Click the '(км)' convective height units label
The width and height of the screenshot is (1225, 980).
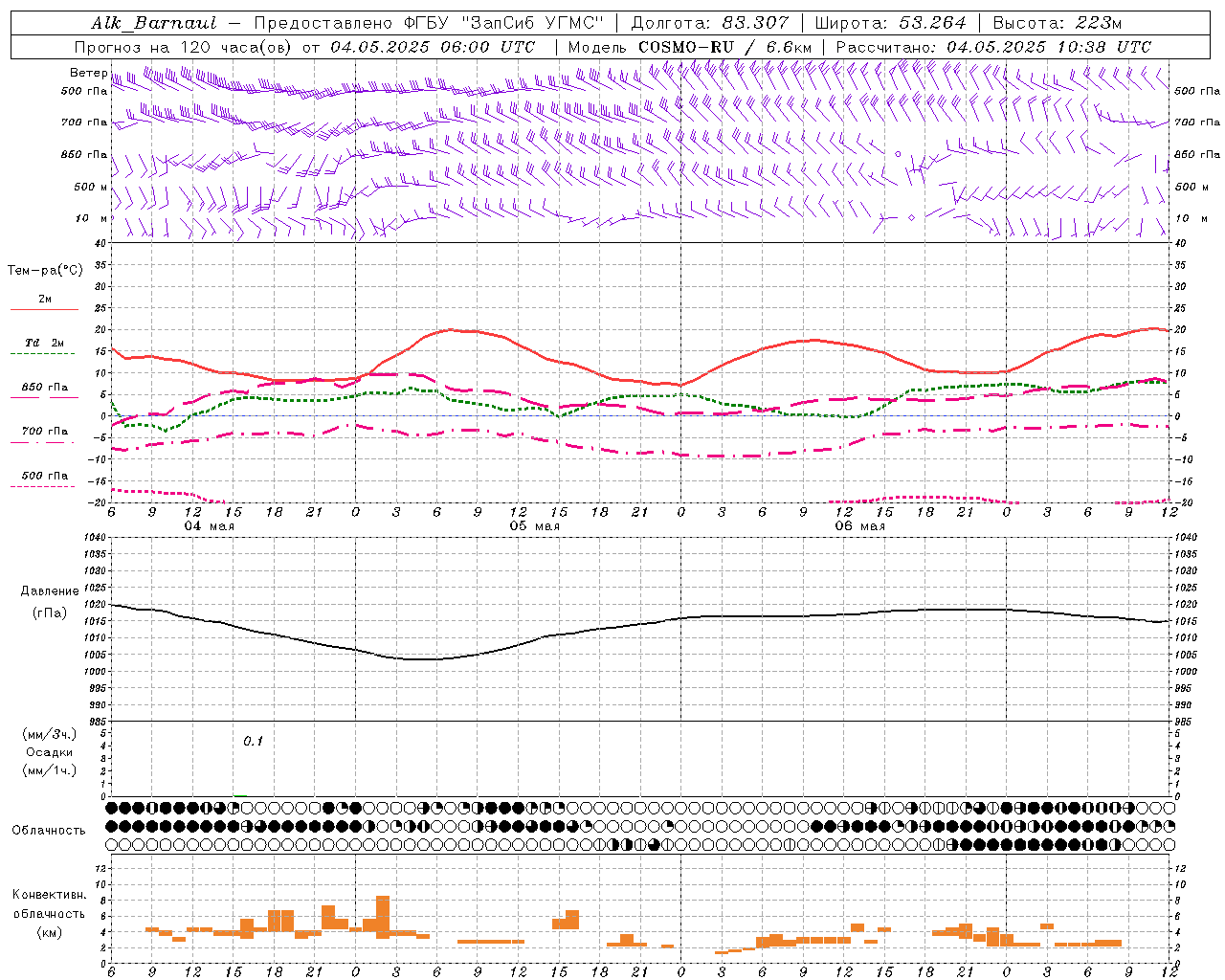50,933
